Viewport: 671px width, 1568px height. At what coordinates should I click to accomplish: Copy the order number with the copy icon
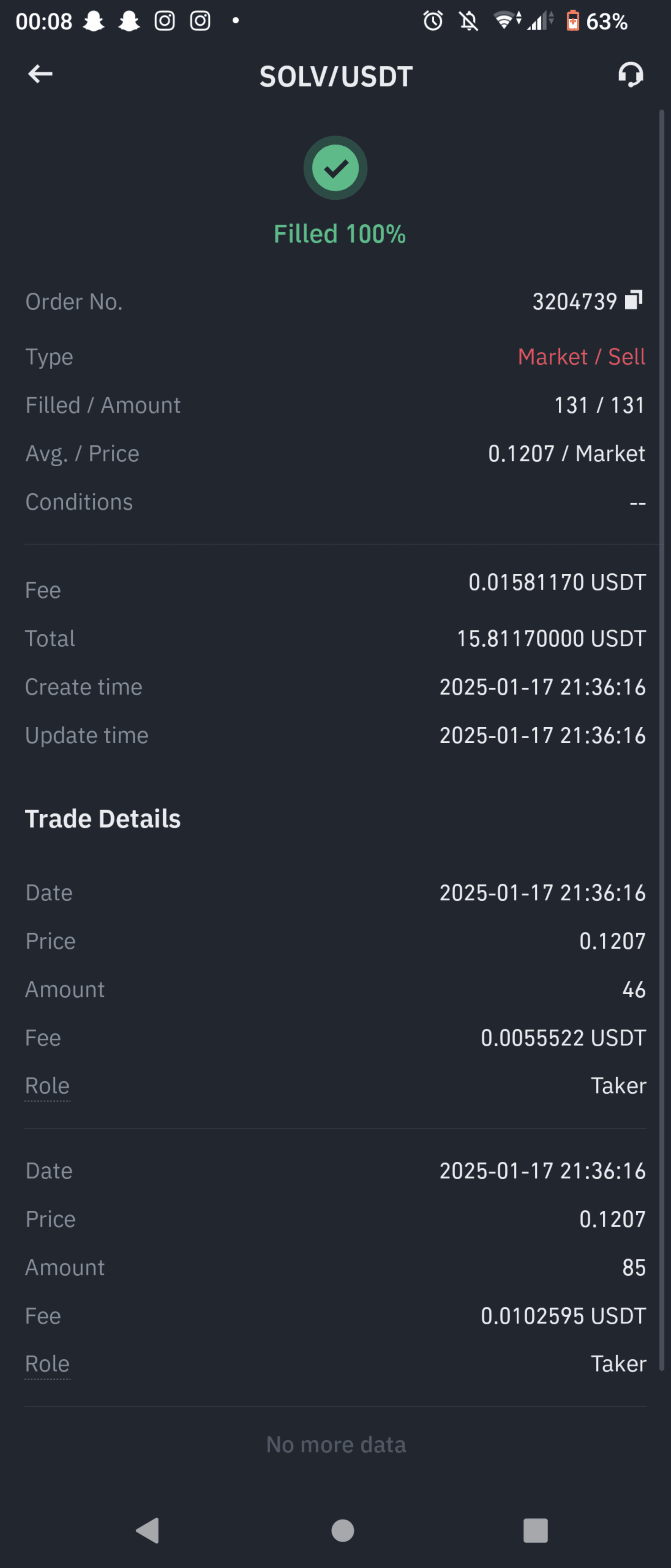634,300
